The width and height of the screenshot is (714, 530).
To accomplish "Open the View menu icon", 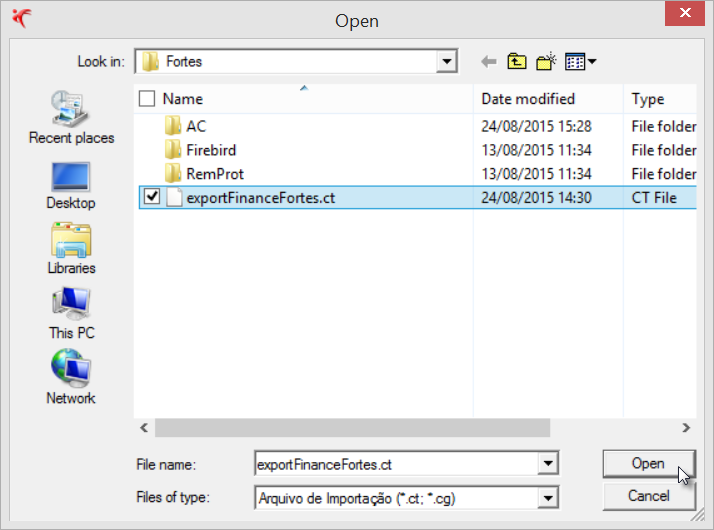I will click(x=580, y=62).
